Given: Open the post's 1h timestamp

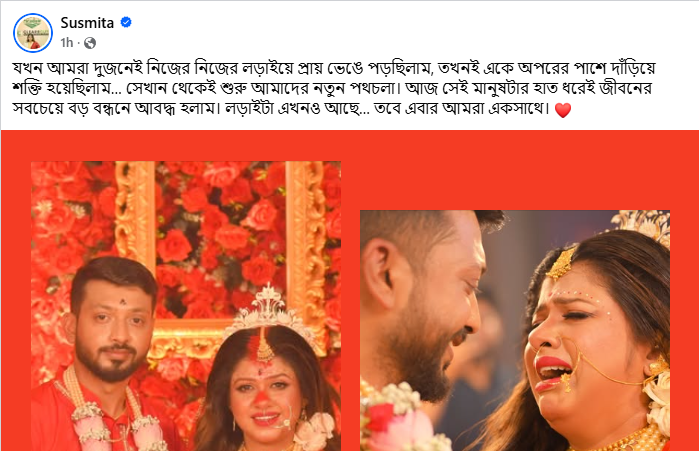Looking at the screenshot, I should (66, 43).
